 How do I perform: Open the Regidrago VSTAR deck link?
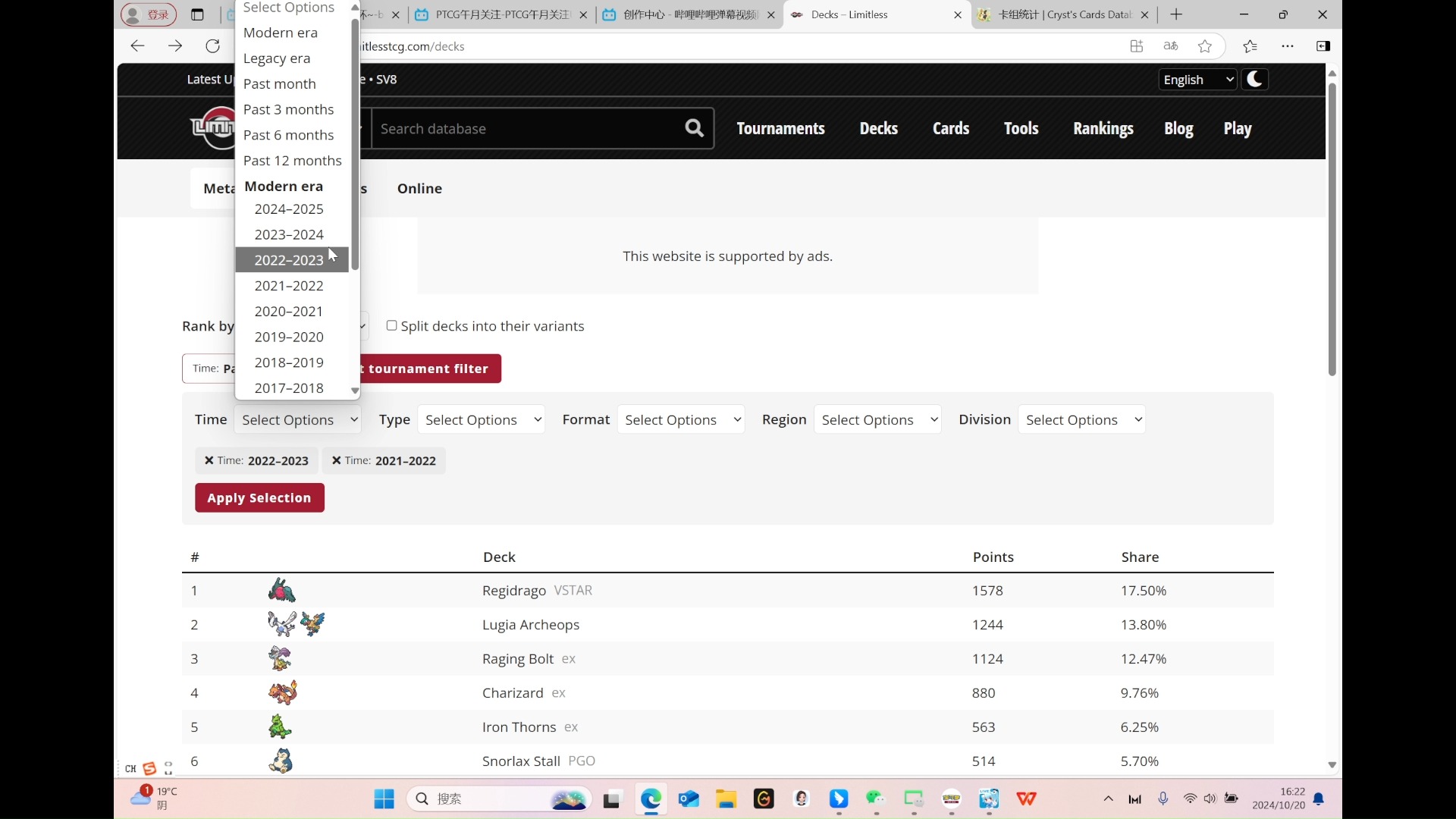click(x=537, y=590)
